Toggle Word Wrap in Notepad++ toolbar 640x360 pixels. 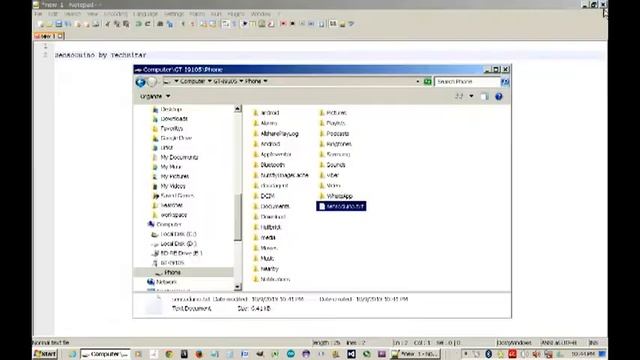[225, 24]
